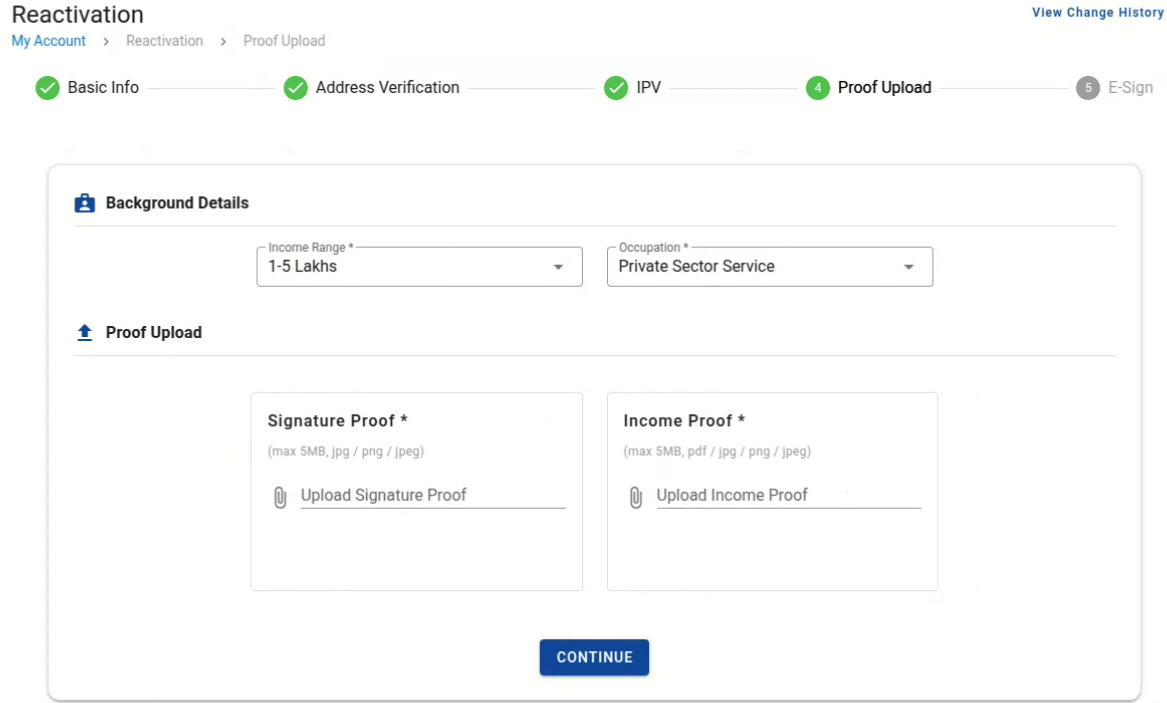
Task: Click the Proof Upload section arrow icon
Action: coord(85,333)
